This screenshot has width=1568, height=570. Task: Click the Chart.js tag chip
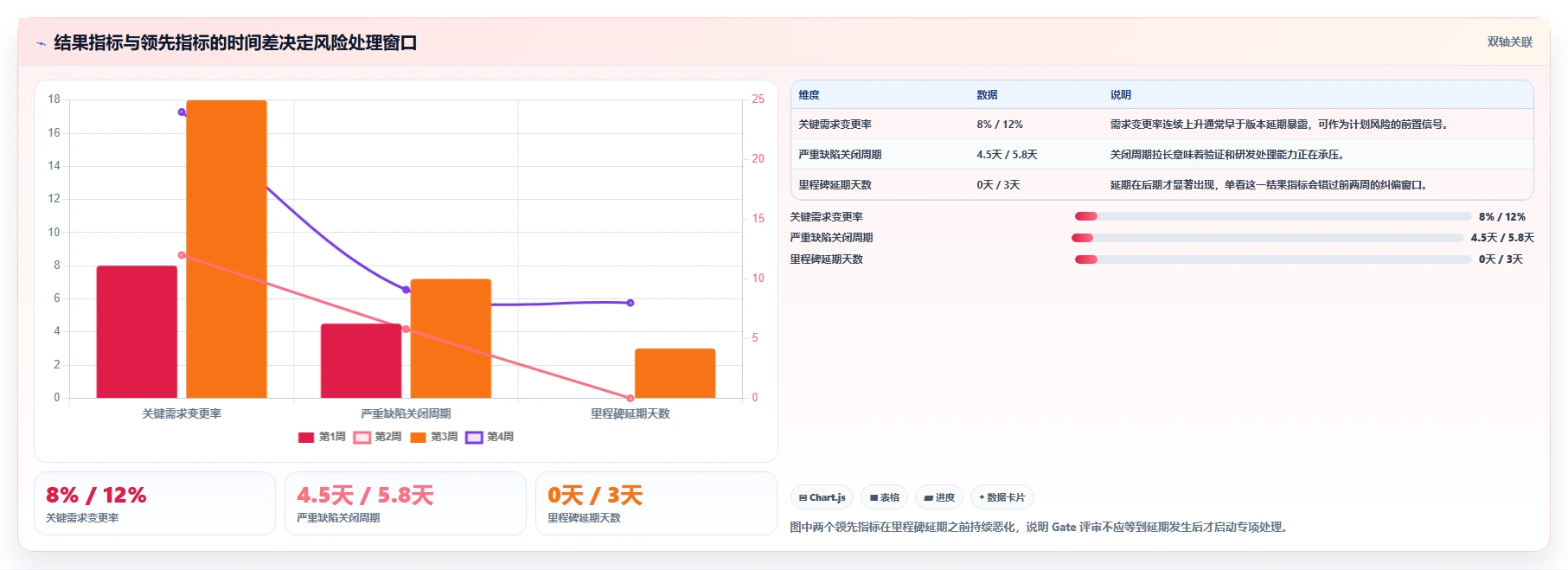(822, 497)
